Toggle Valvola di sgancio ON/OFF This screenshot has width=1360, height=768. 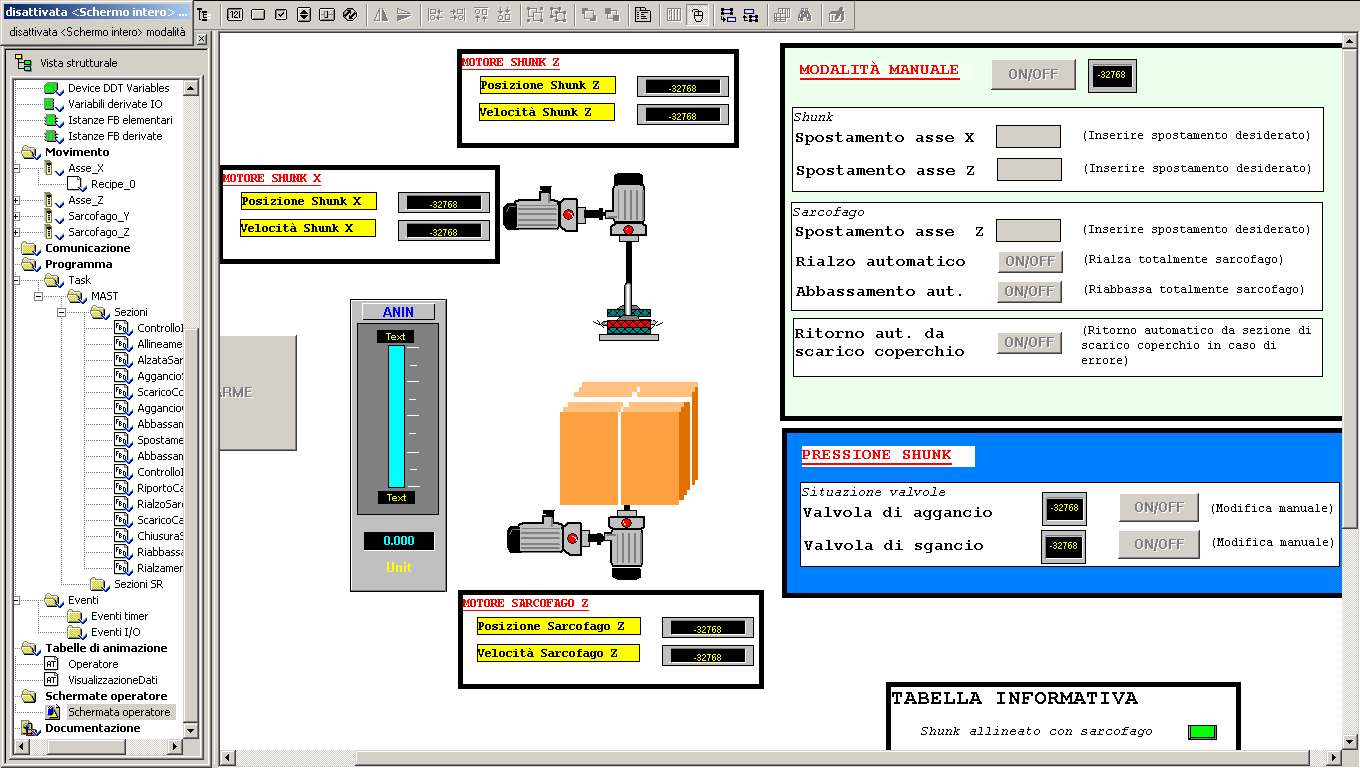[1159, 544]
